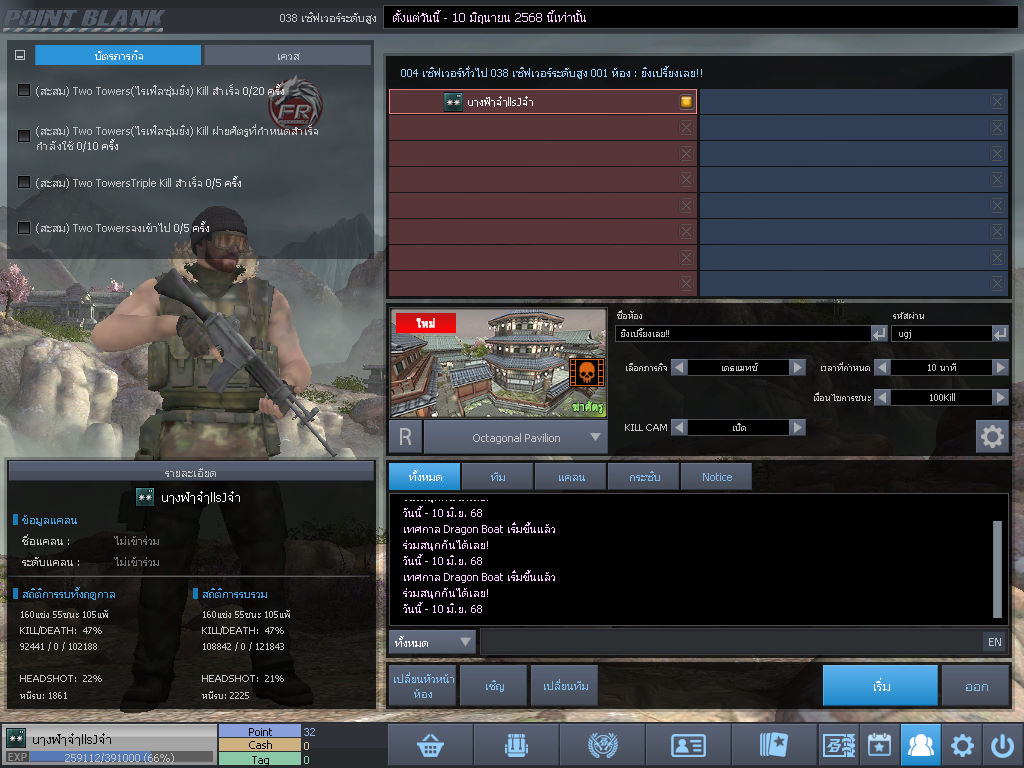The height and width of the screenshot is (768, 1024).
Task: Toggle the first blue team slot X
Action: (x=997, y=101)
